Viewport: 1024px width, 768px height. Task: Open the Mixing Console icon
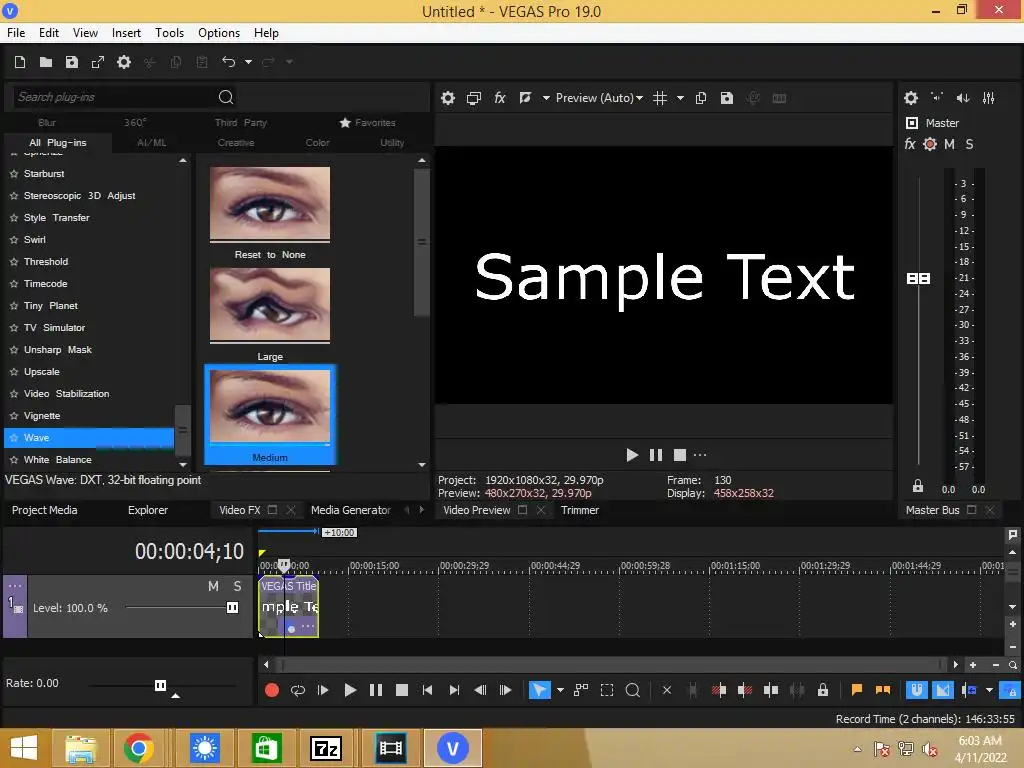tap(989, 98)
